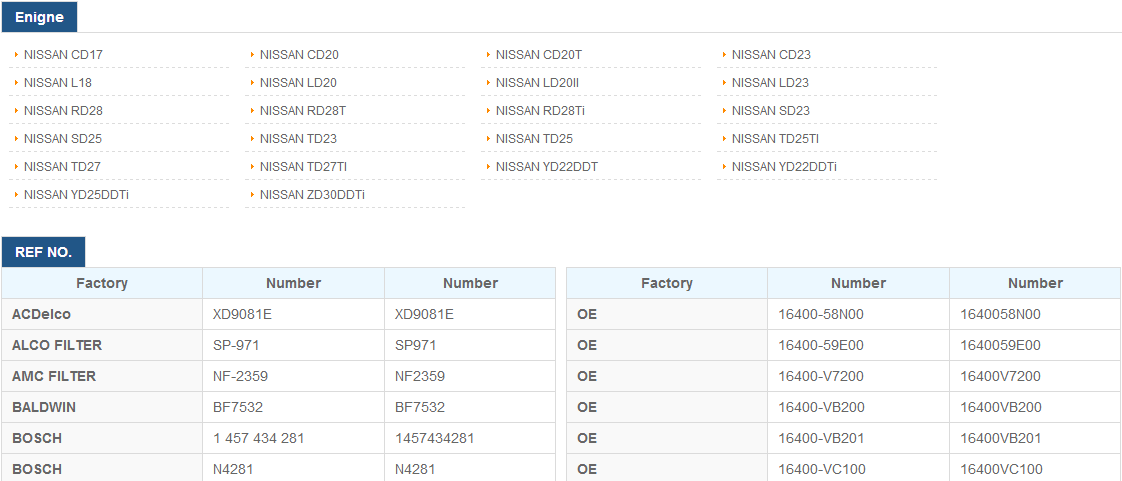Click OE number 16400-VC100
The height and width of the screenshot is (481, 1122).
point(859,467)
